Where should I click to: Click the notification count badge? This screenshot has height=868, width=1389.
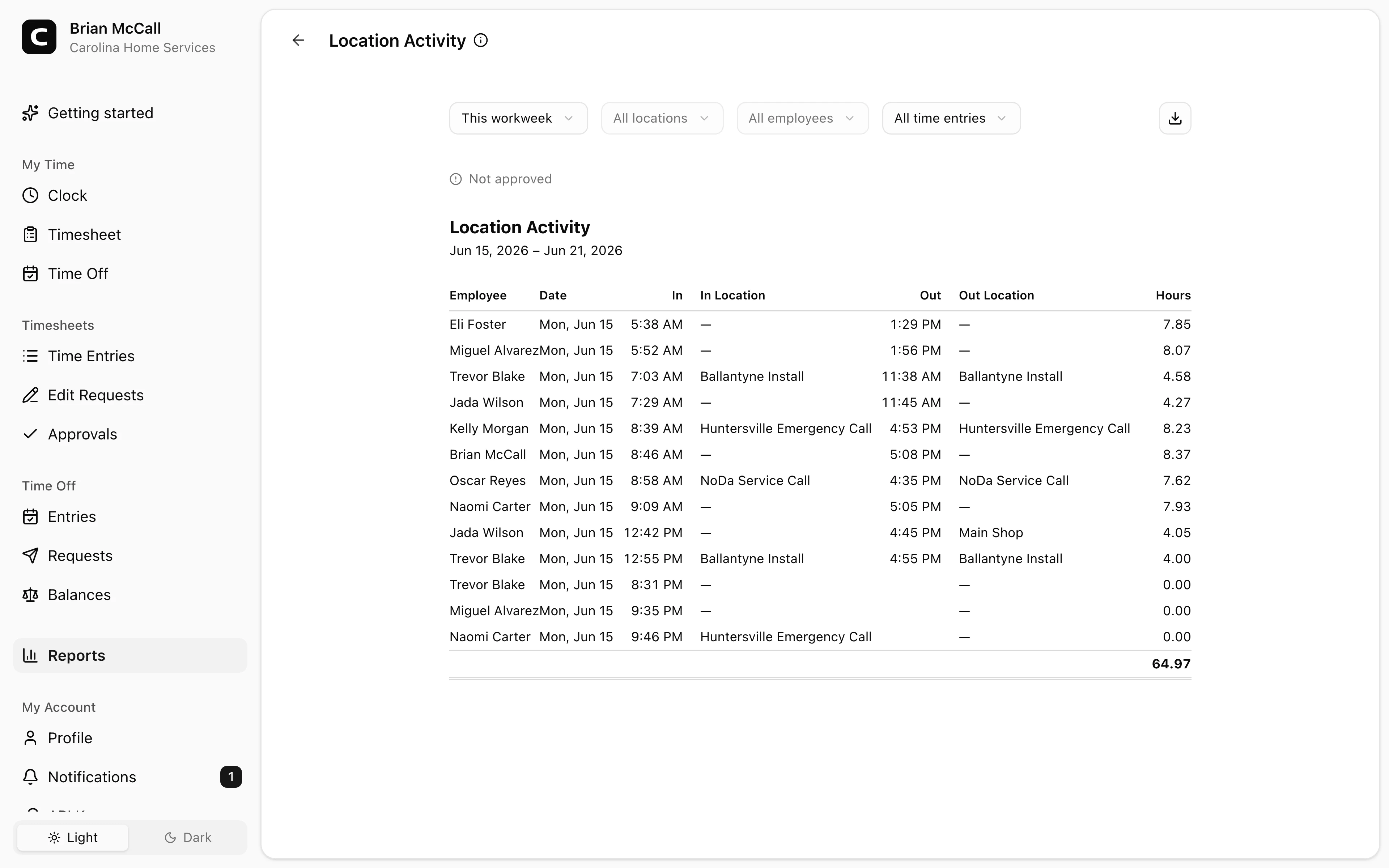[231, 777]
